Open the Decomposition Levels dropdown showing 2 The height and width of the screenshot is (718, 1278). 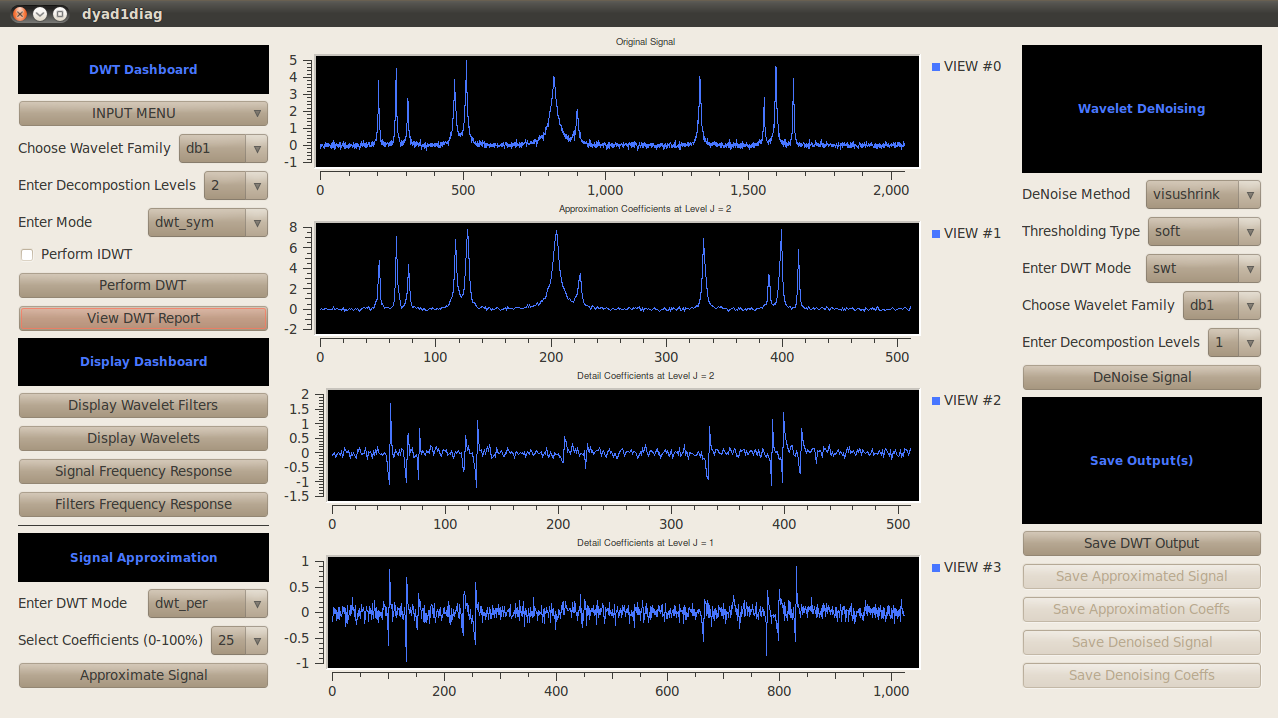click(236, 186)
